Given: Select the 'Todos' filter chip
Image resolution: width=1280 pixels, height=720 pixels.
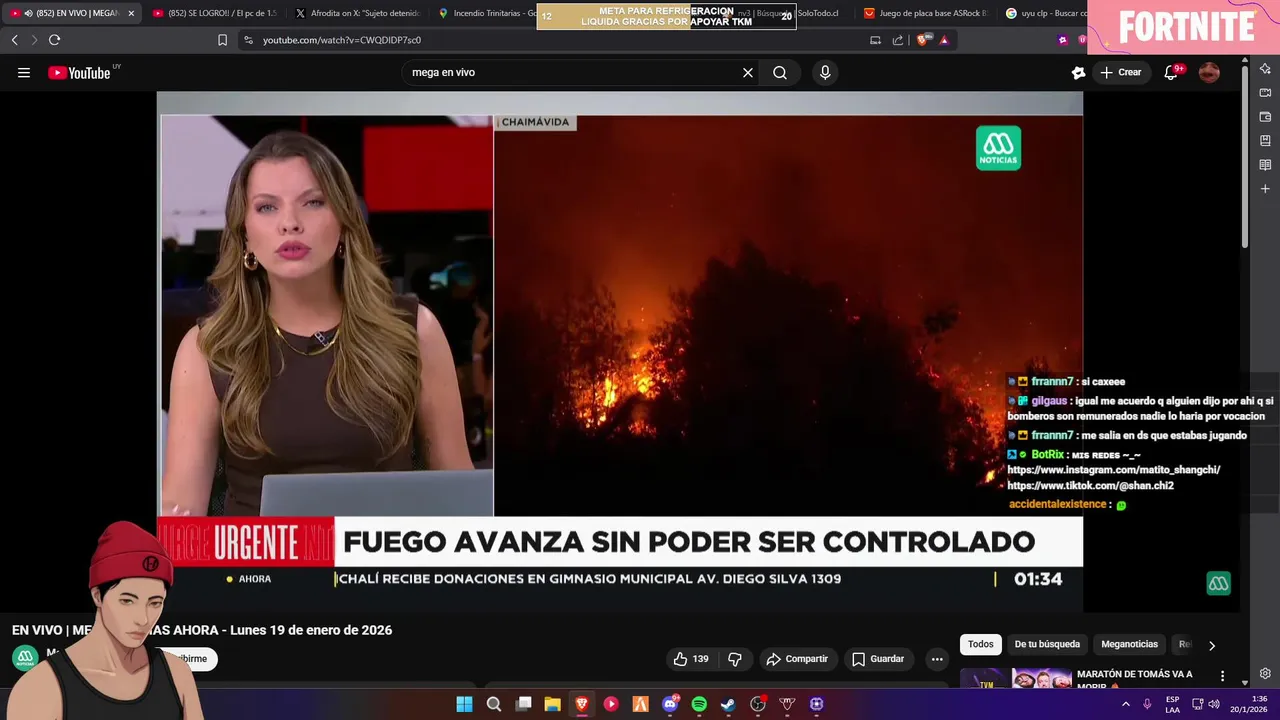Looking at the screenshot, I should [981, 645].
